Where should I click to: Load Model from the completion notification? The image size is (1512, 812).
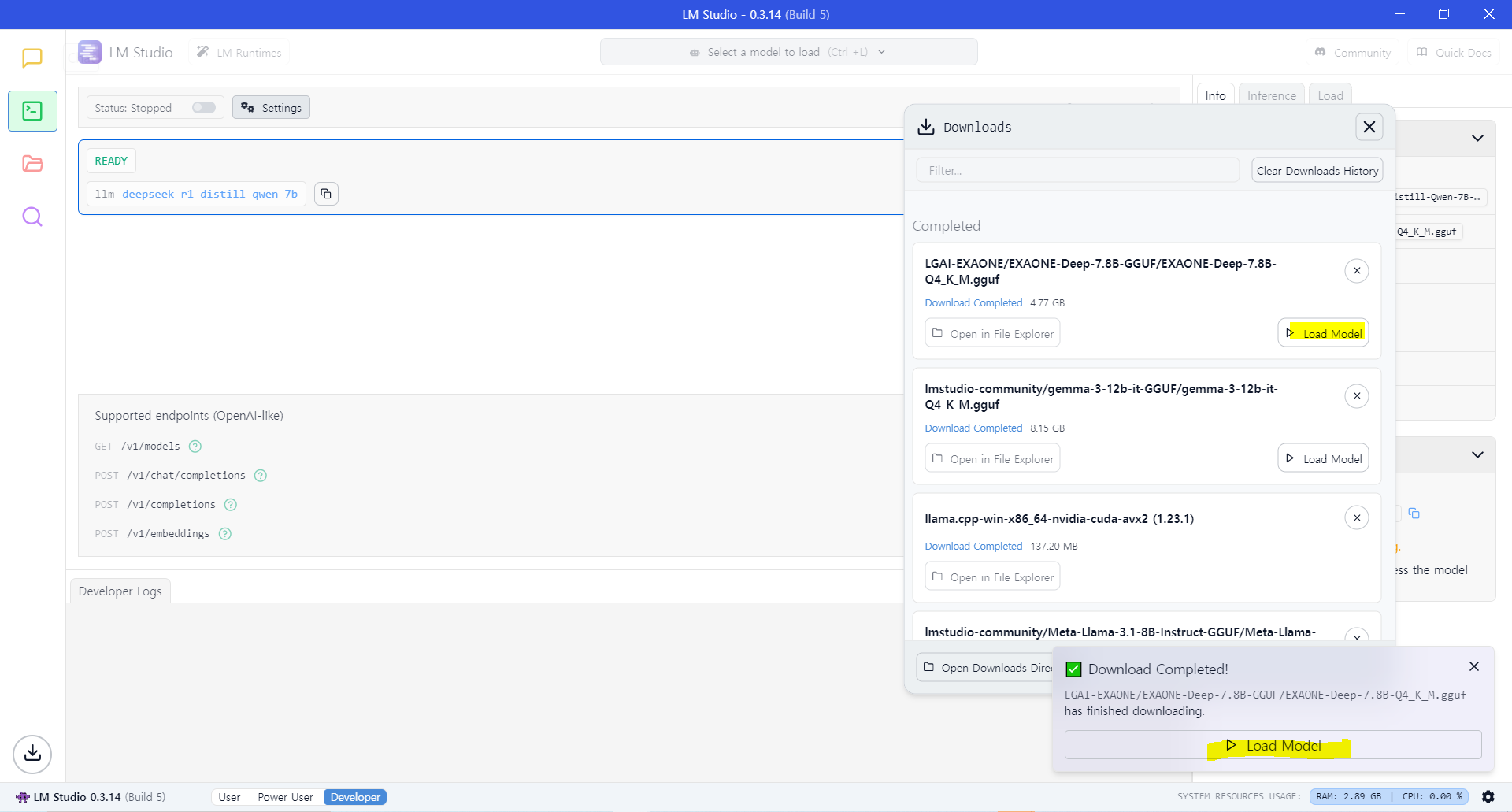point(1273,745)
